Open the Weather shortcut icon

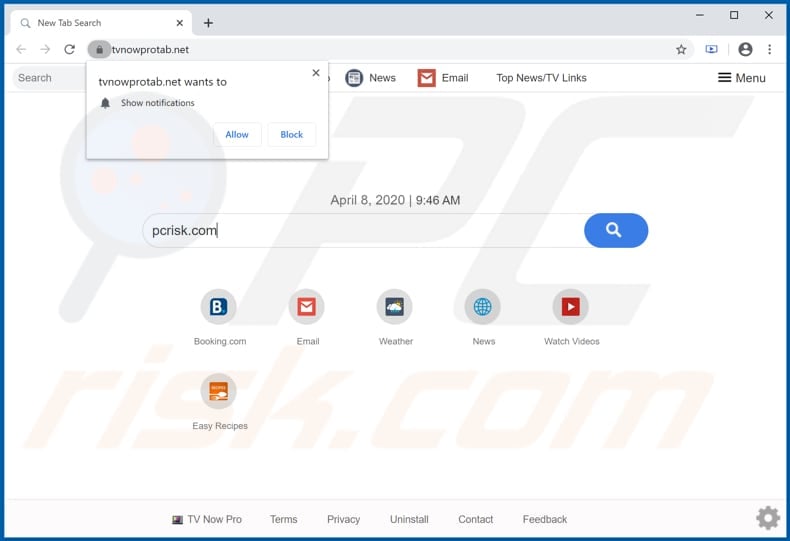tap(394, 306)
